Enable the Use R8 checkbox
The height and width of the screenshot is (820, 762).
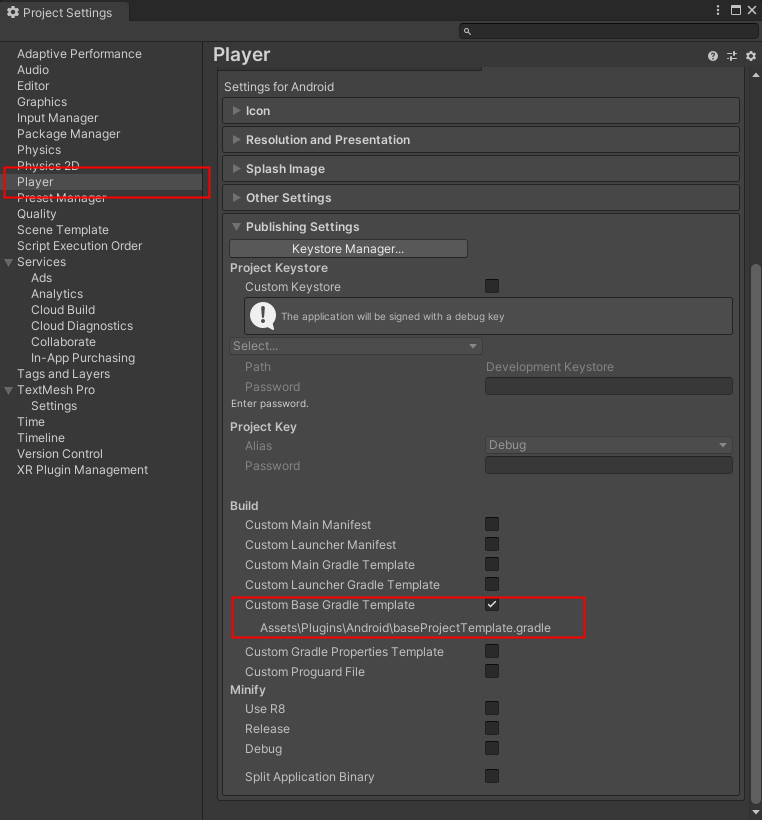point(491,708)
